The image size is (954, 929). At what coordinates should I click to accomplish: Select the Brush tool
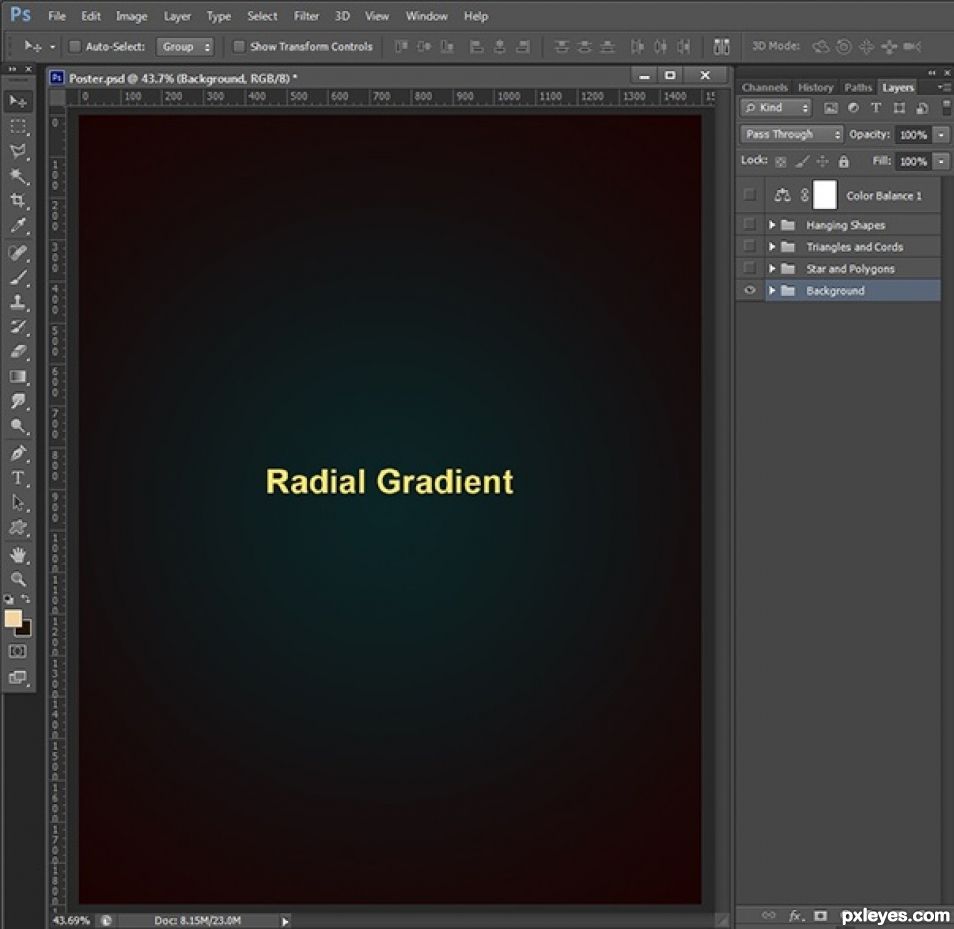tap(18, 277)
